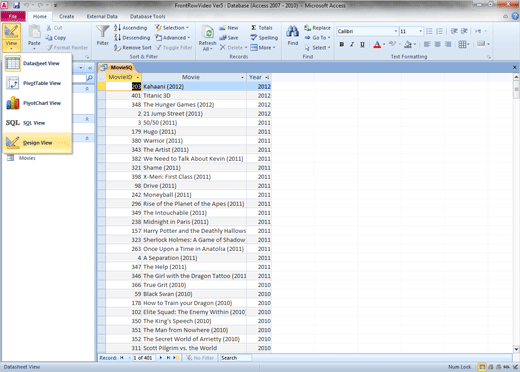Click the Alternate Row Color icon
This screenshot has width=520, height=372.
click(x=481, y=44)
